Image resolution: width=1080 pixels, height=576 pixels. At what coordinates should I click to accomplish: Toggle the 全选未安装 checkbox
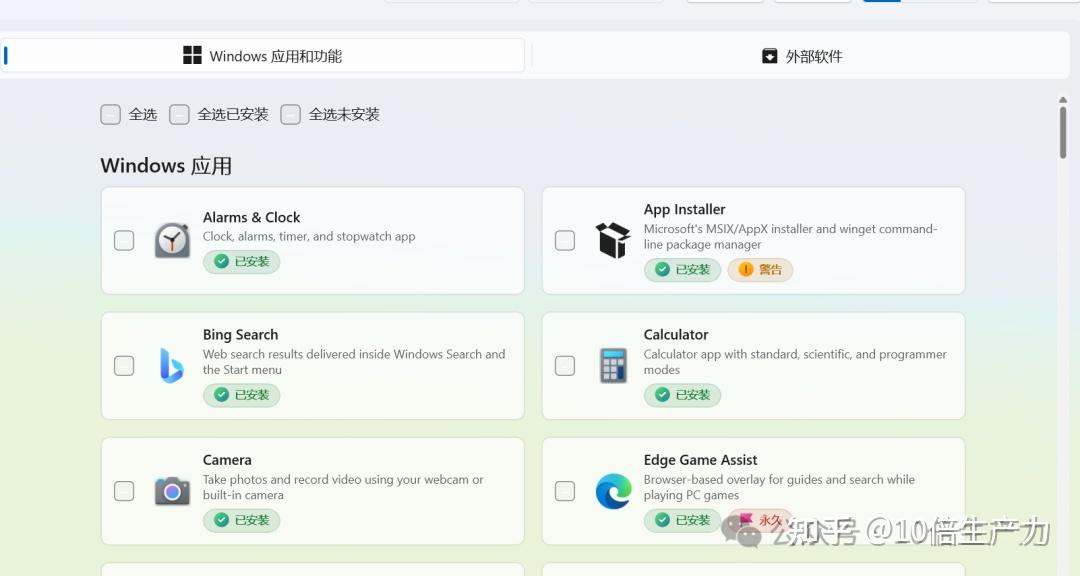(291, 114)
